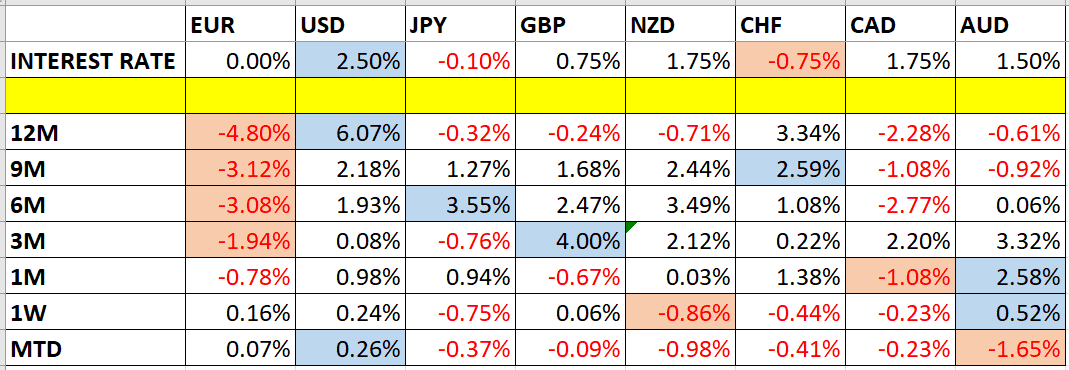1069x370 pixels.
Task: Select the USD 12M value 6.07%
Action: (x=350, y=133)
